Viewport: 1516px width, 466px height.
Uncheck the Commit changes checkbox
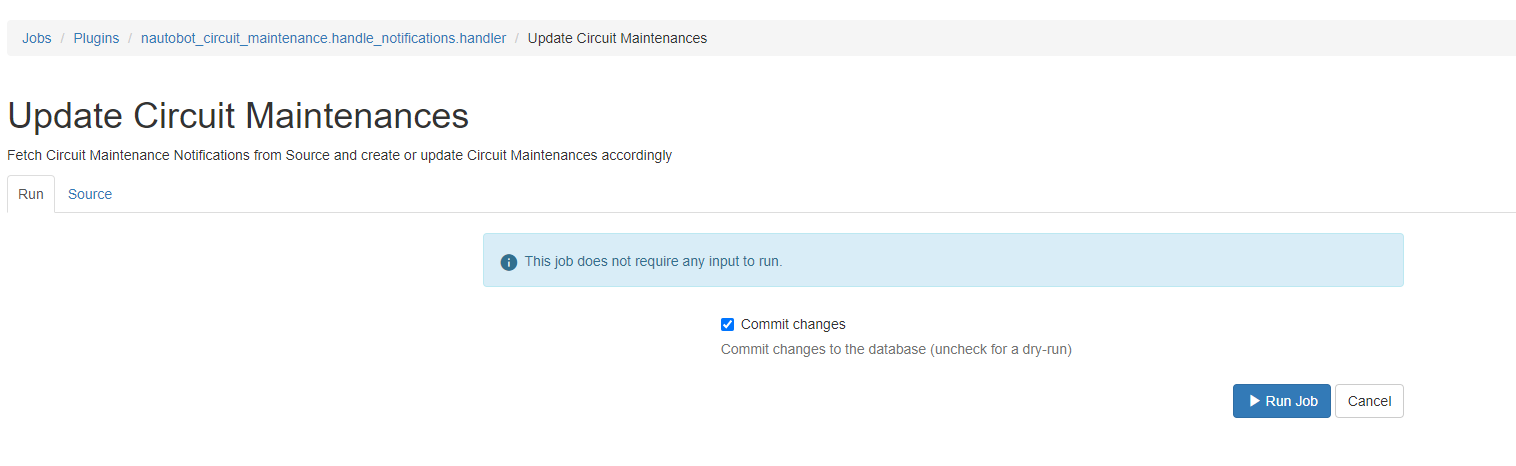point(727,324)
